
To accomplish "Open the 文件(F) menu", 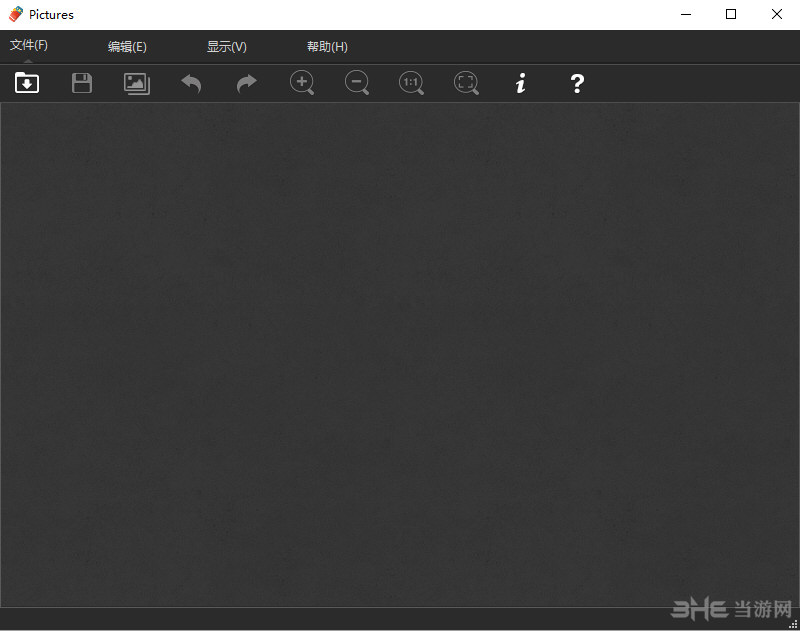I will tap(29, 45).
